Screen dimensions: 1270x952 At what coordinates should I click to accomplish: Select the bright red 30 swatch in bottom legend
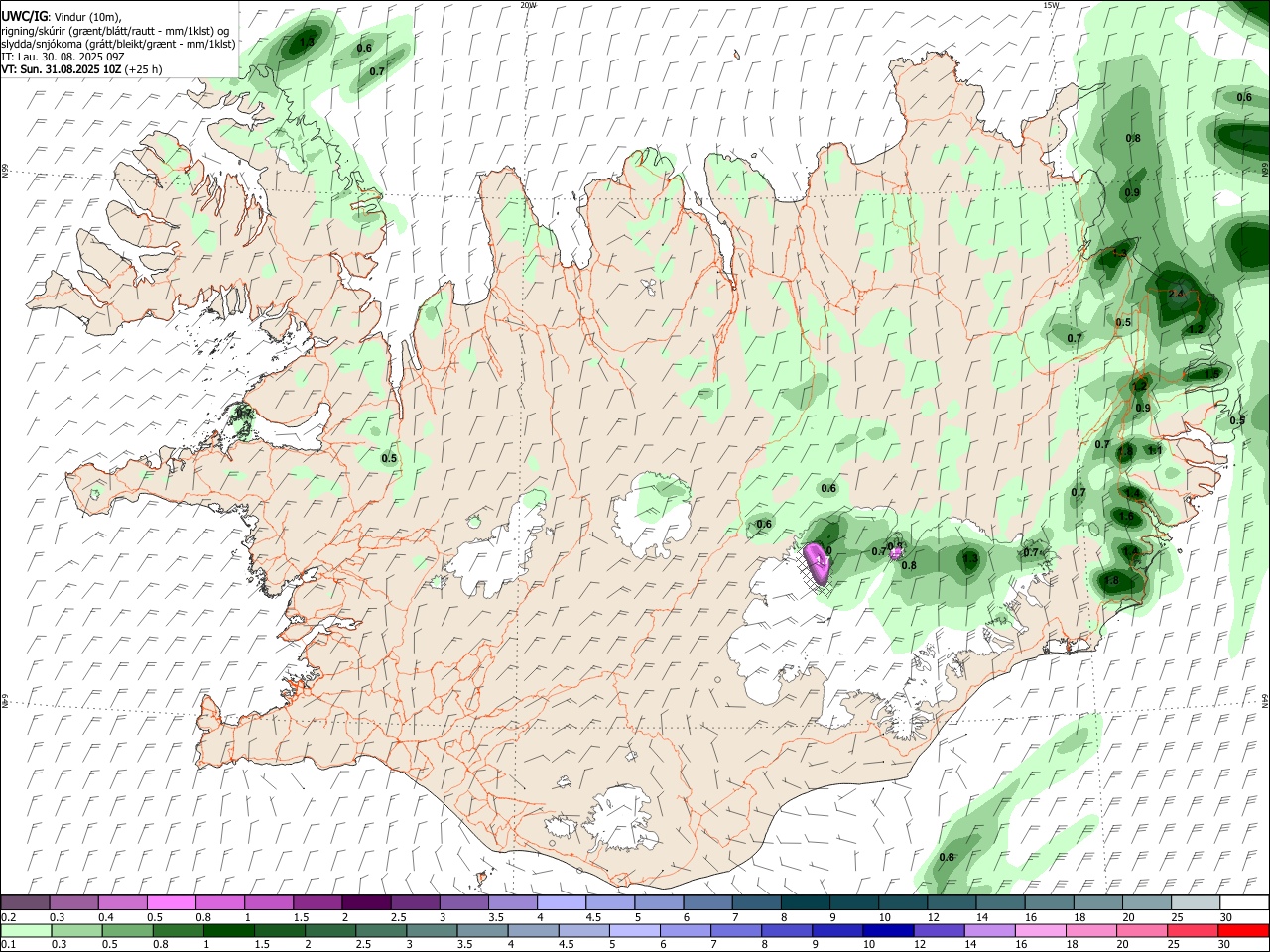click(x=1243, y=930)
